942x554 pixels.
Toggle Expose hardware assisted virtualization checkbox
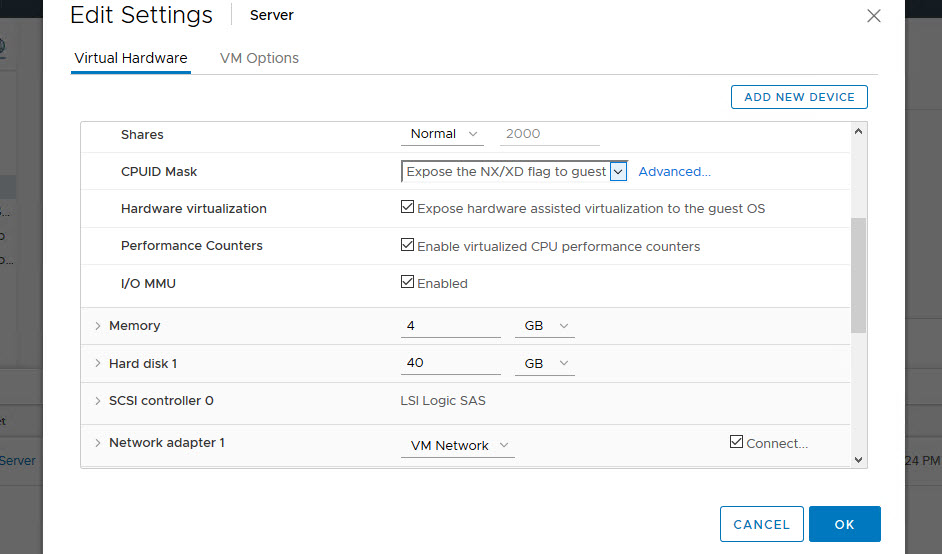click(x=407, y=208)
